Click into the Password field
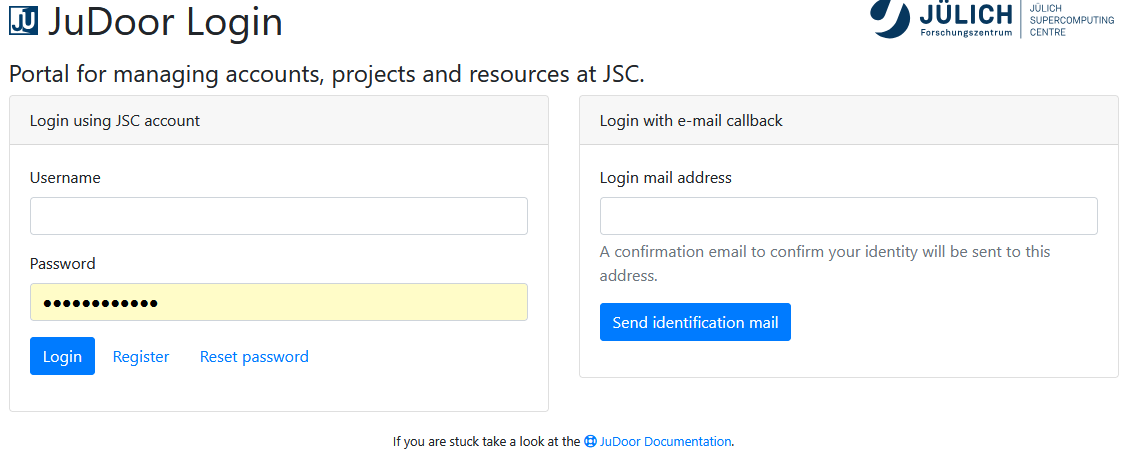 coord(278,302)
